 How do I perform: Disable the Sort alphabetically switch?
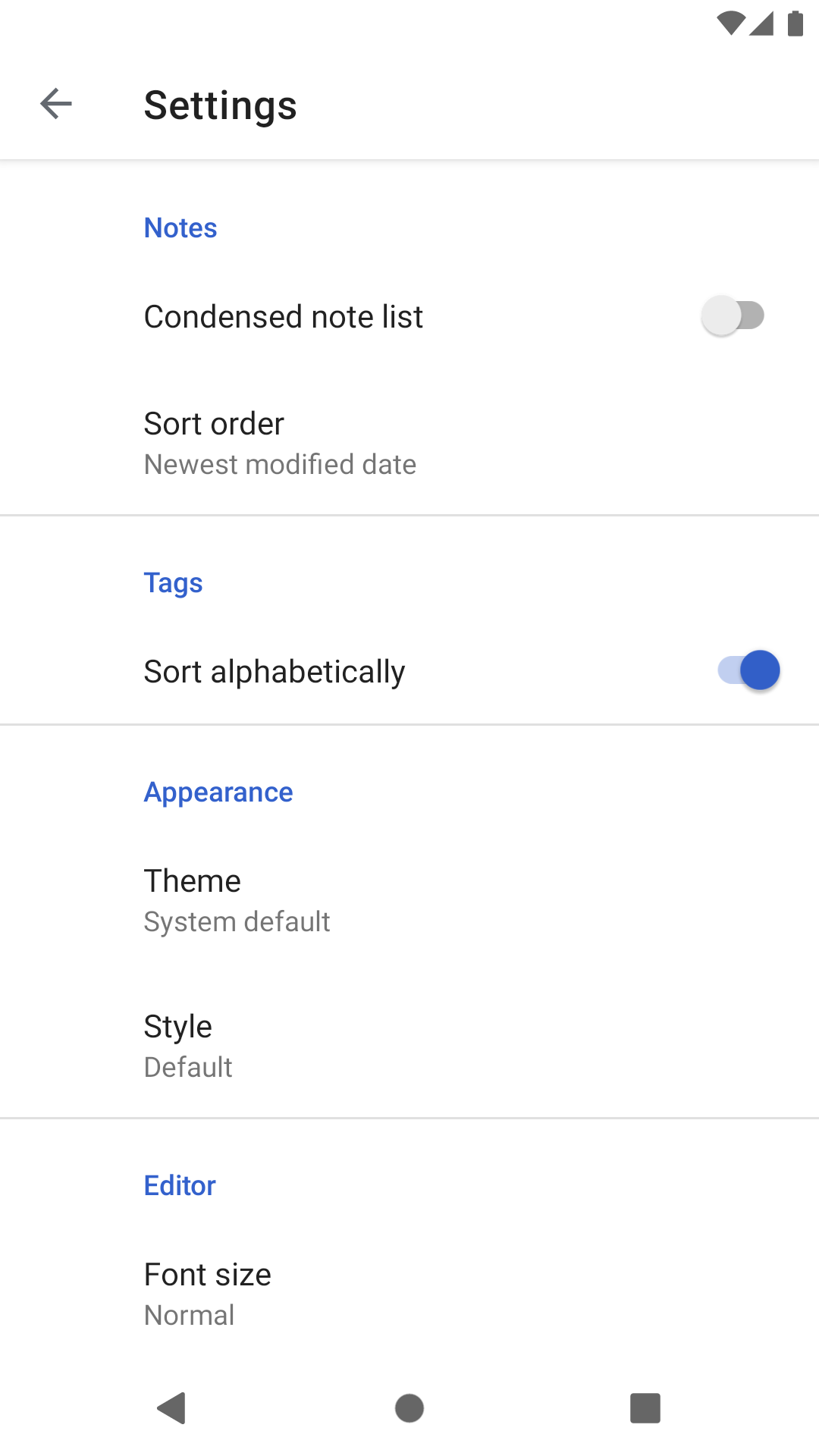748,670
